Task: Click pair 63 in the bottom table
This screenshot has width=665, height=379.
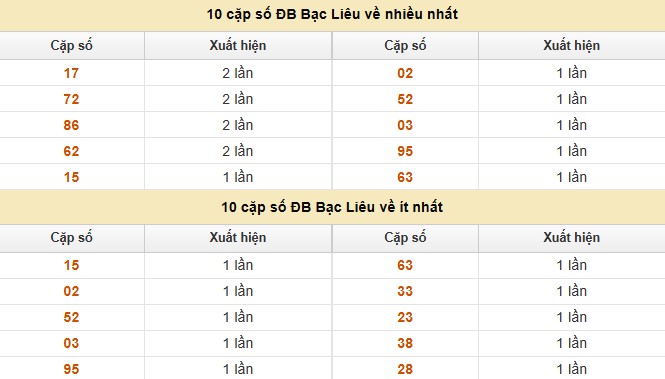Action: (405, 265)
